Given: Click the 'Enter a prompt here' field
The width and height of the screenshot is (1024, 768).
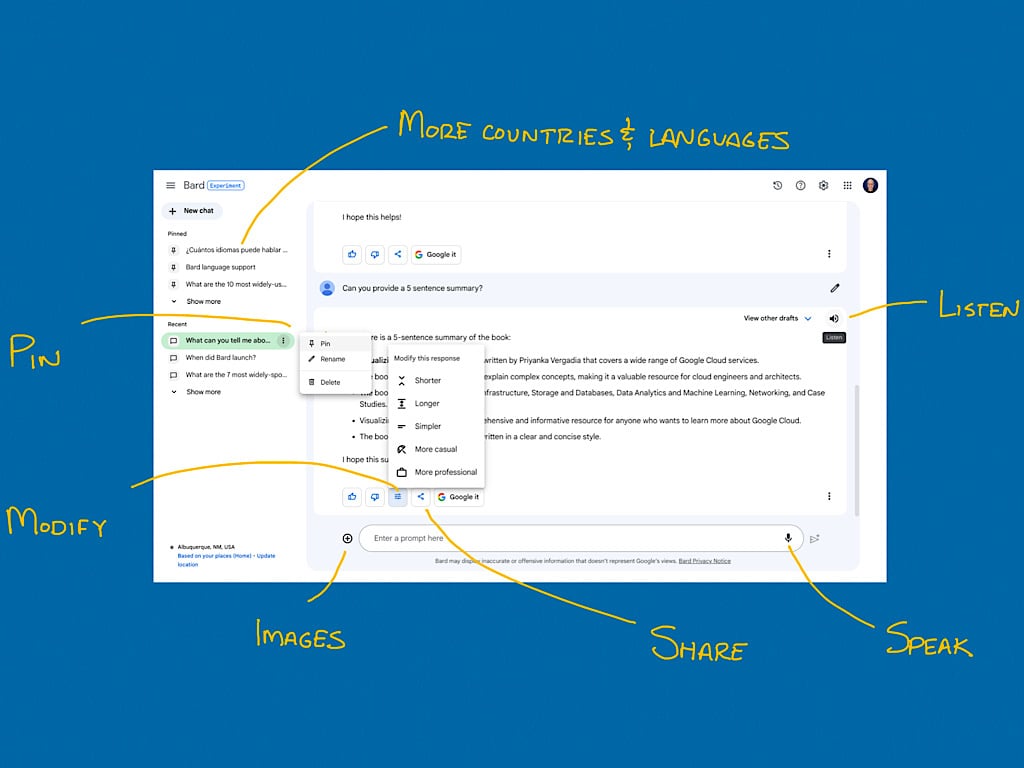Looking at the screenshot, I should [x=581, y=539].
